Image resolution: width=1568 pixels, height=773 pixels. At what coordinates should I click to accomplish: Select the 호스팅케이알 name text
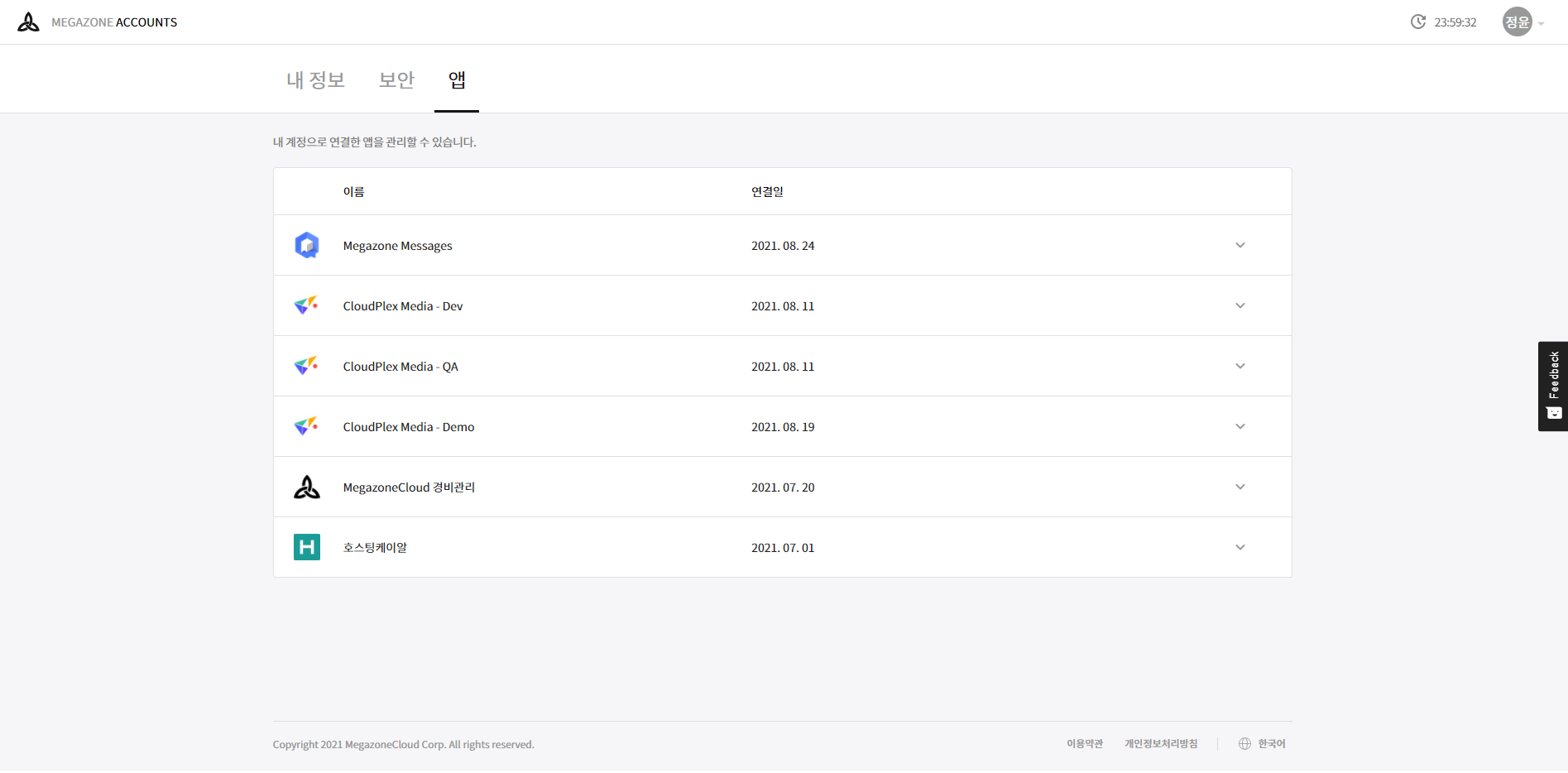tap(376, 548)
